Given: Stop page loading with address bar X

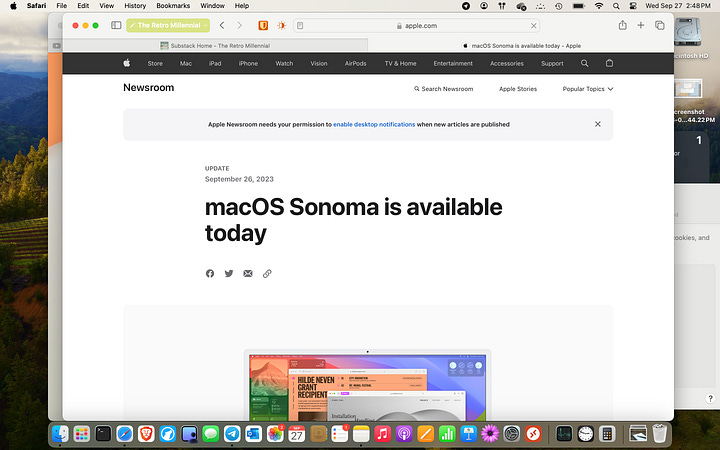Looking at the screenshot, I should (534, 26).
